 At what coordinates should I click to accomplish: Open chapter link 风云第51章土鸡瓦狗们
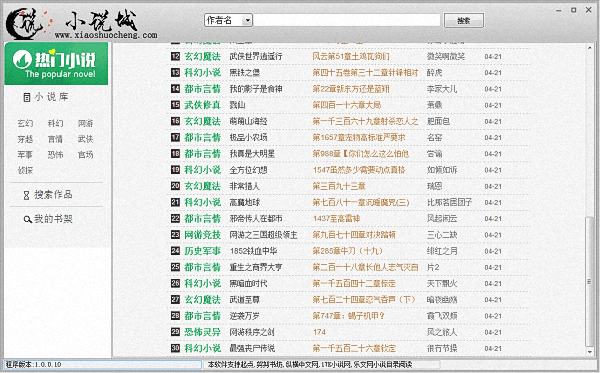point(351,56)
